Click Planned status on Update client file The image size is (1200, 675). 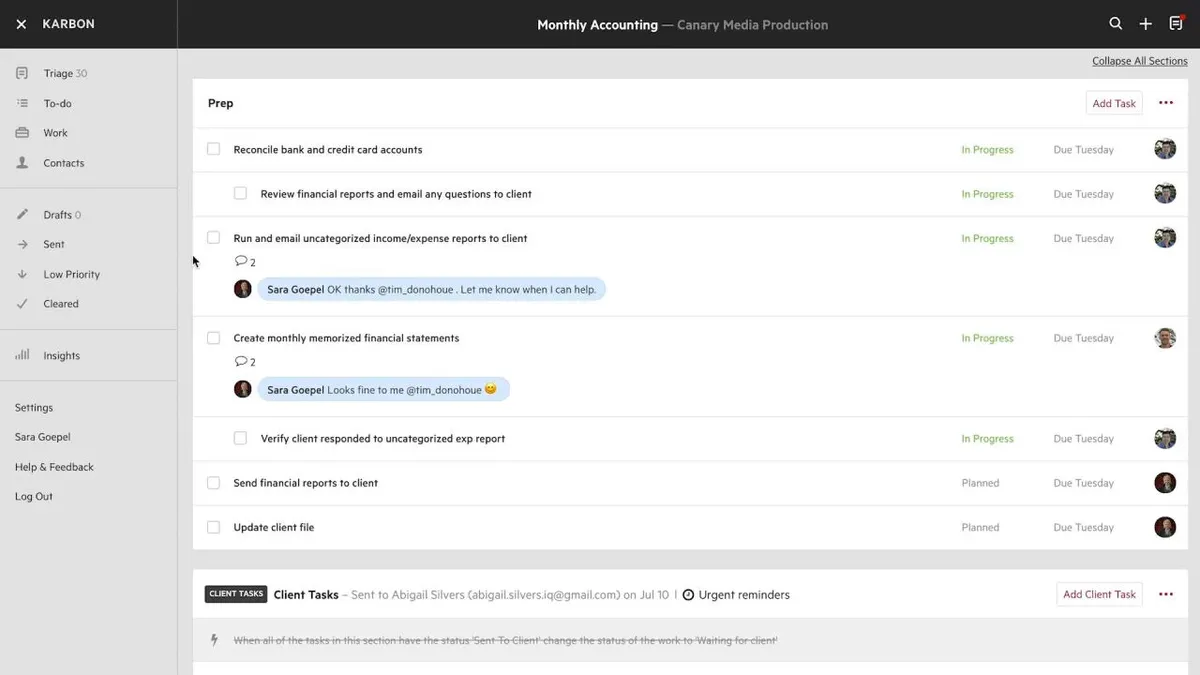click(980, 527)
